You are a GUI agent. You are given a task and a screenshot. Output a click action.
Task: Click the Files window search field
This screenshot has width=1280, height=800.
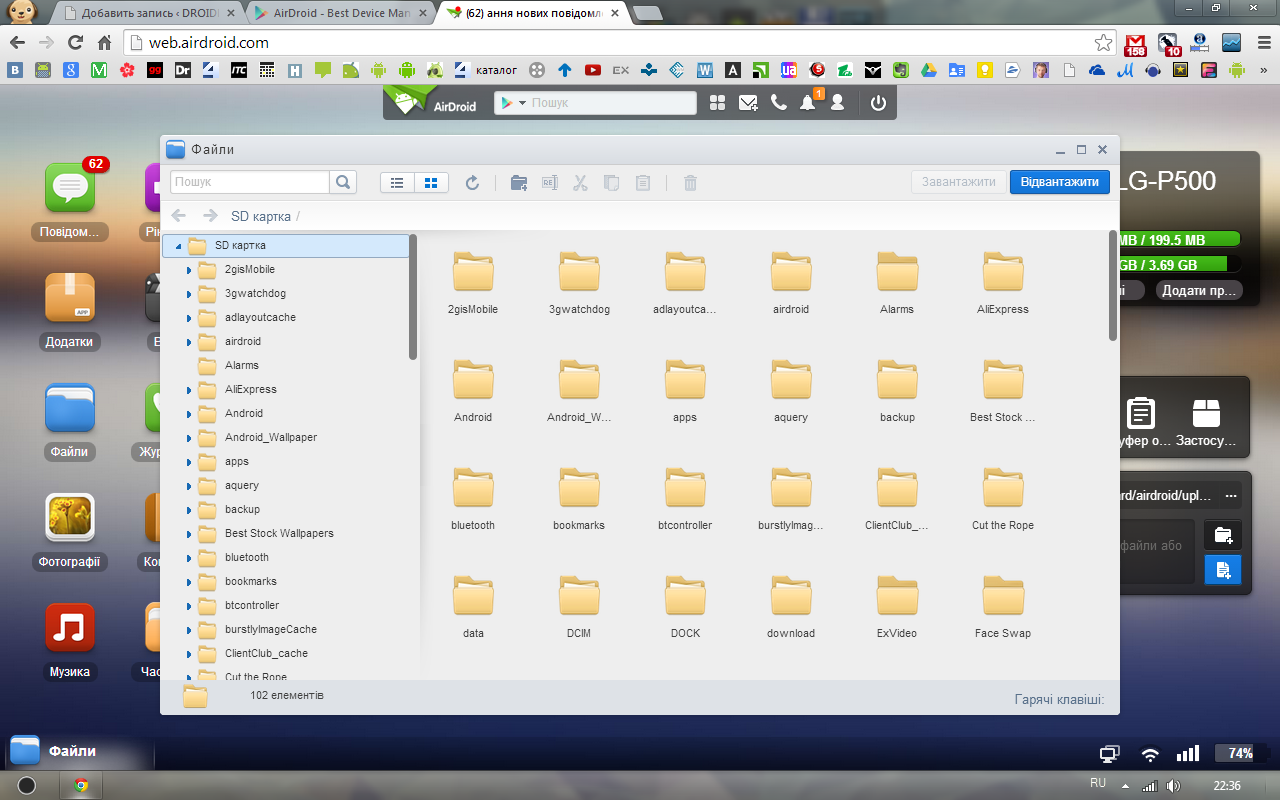[x=250, y=182]
